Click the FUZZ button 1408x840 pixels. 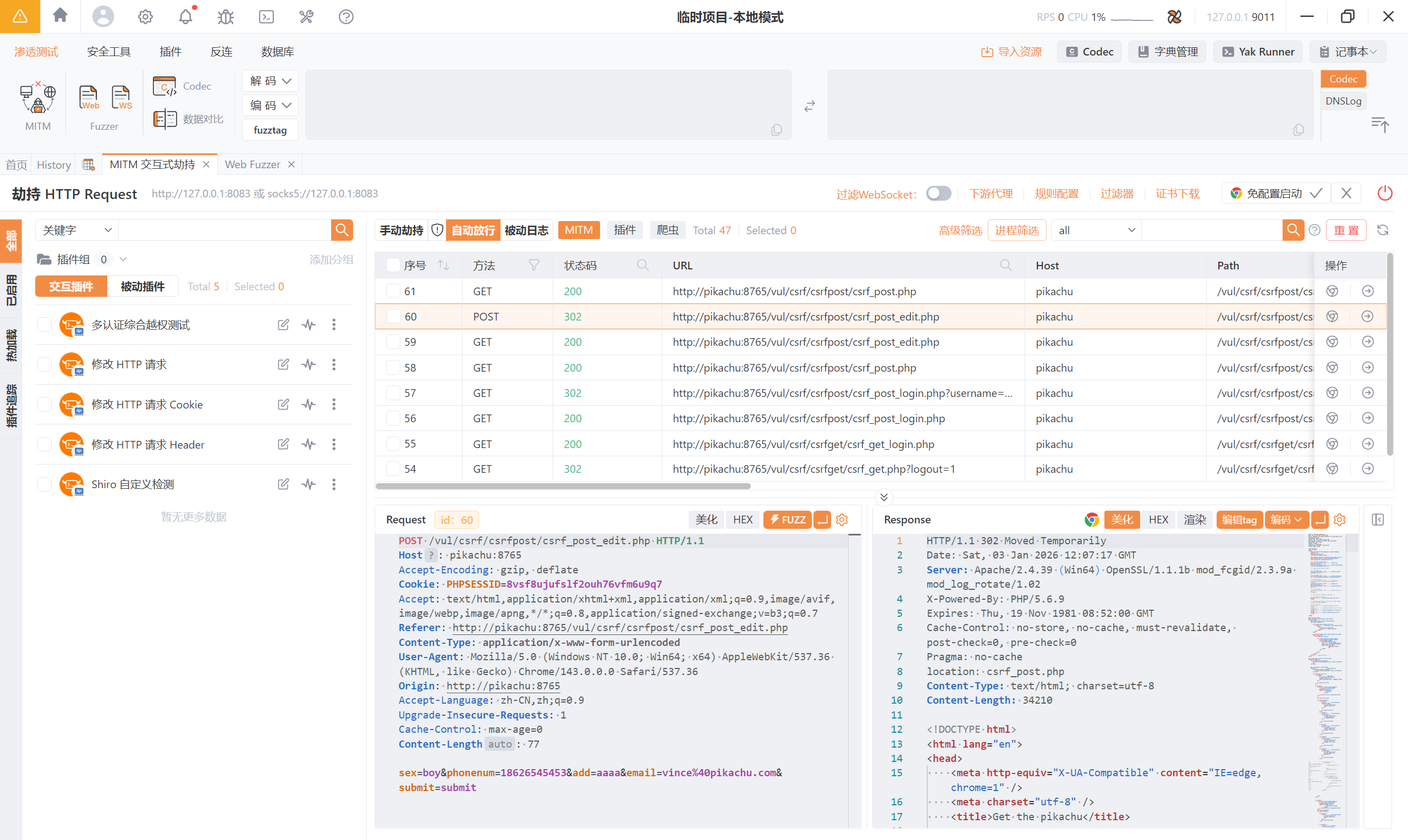point(787,520)
